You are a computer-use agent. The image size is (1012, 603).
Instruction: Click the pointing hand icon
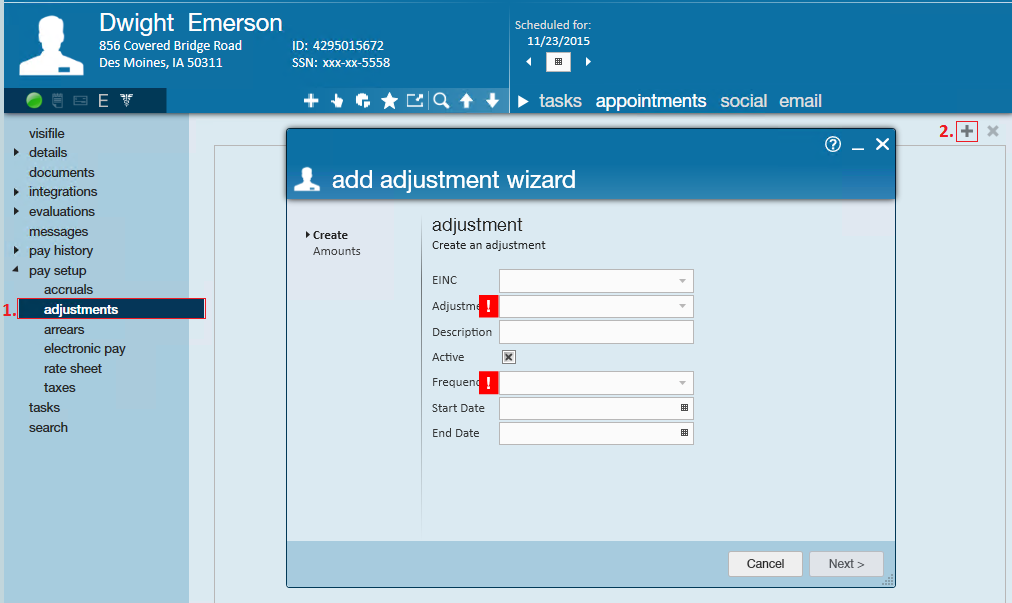[337, 100]
